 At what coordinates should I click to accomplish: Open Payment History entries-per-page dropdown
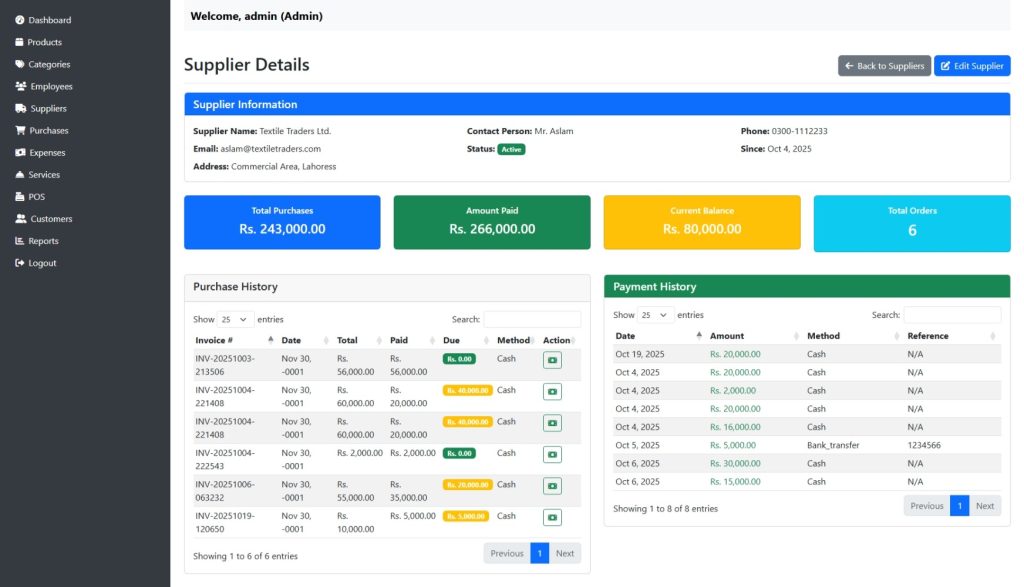656,315
